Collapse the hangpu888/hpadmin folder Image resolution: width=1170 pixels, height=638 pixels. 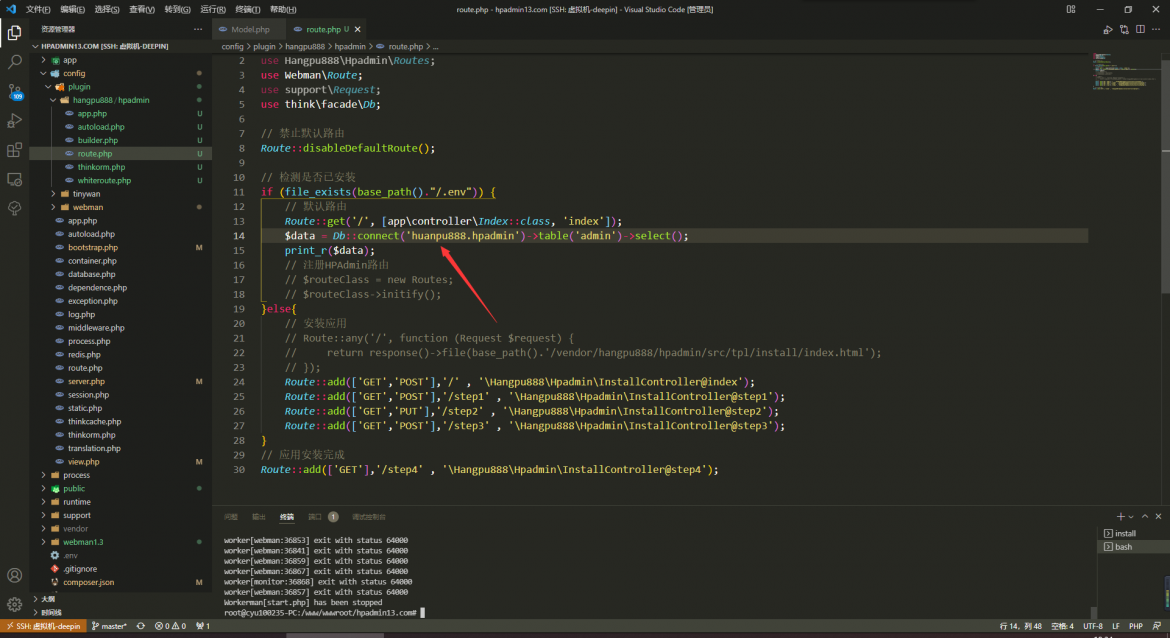tap(110, 100)
